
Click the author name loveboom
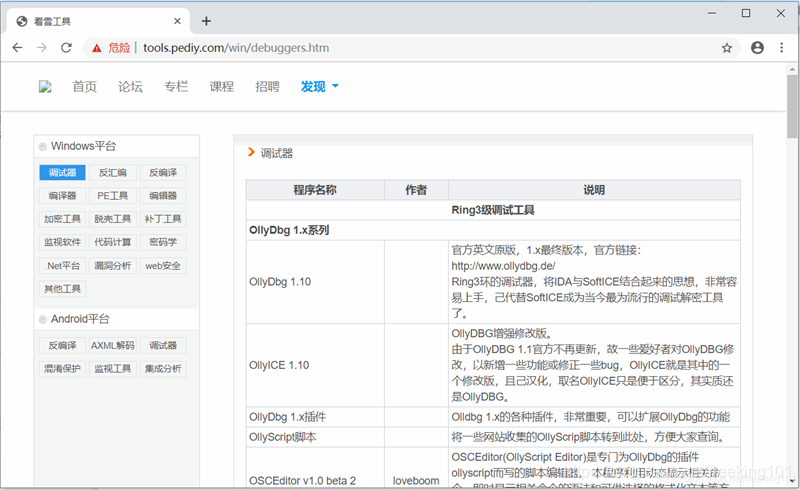click(x=416, y=480)
